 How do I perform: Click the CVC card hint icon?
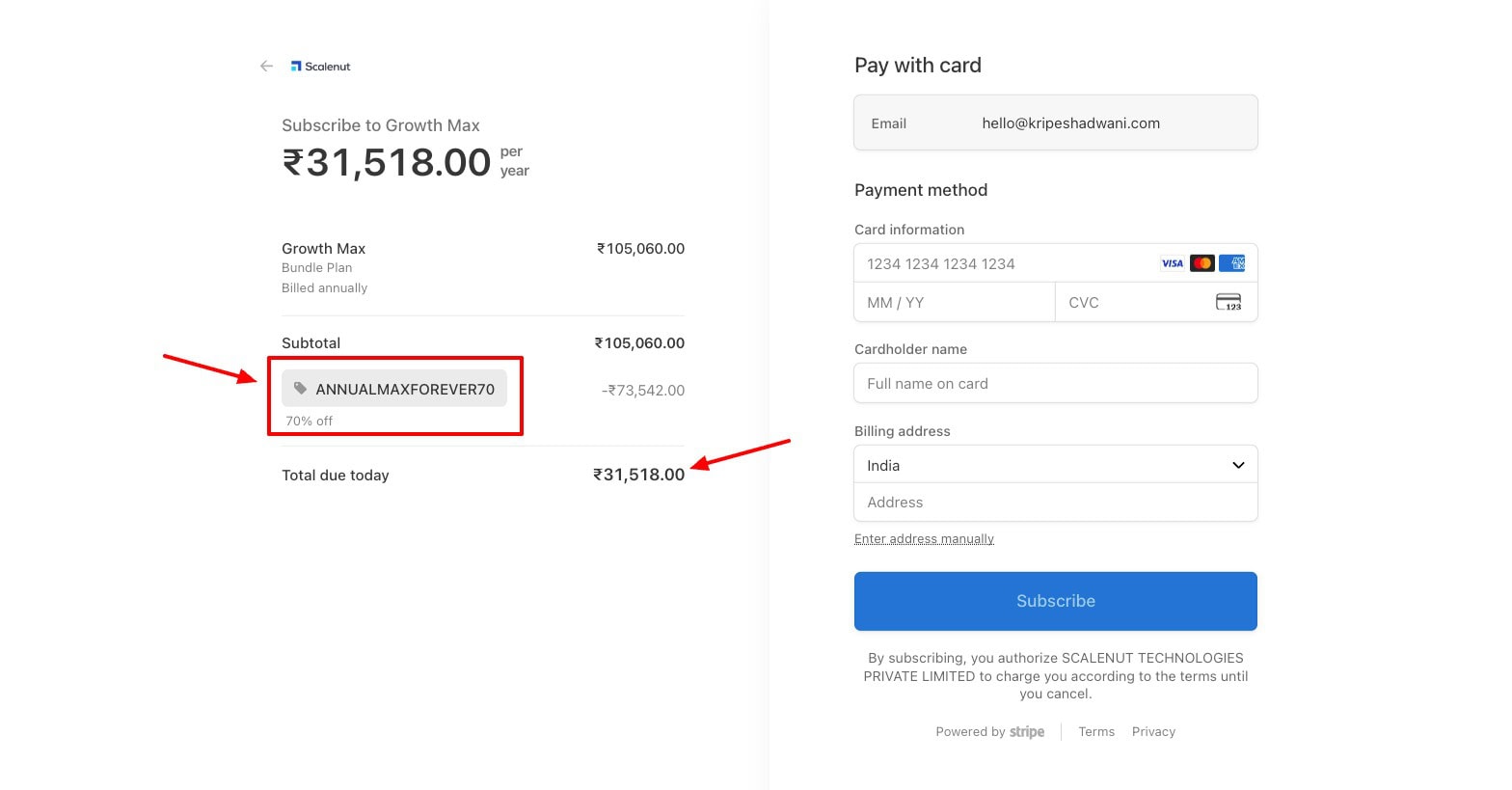click(1228, 303)
